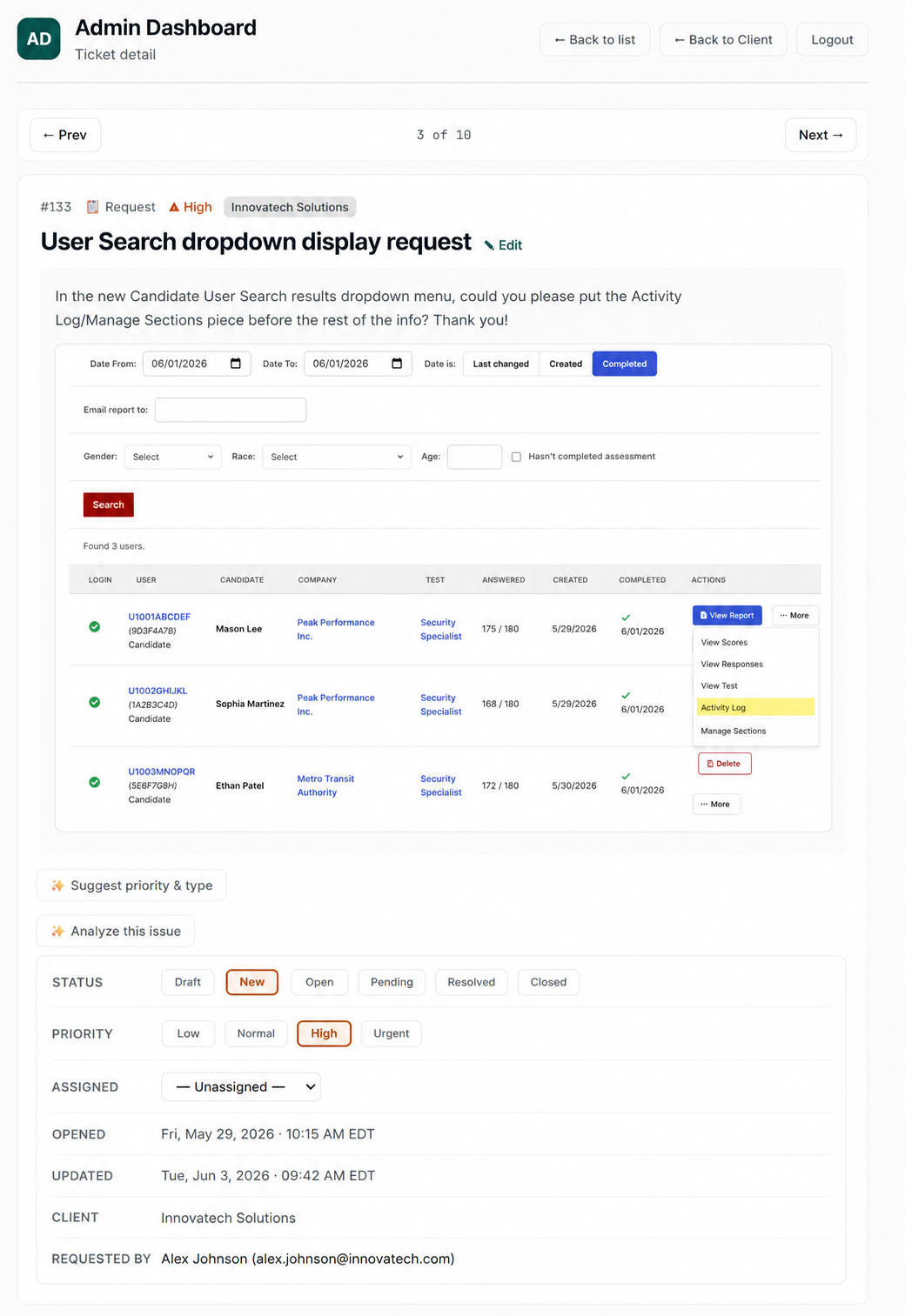Viewport: 905px width, 1316px height.
Task: Check the Hasn't completed assessment checkbox
Action: click(x=516, y=457)
